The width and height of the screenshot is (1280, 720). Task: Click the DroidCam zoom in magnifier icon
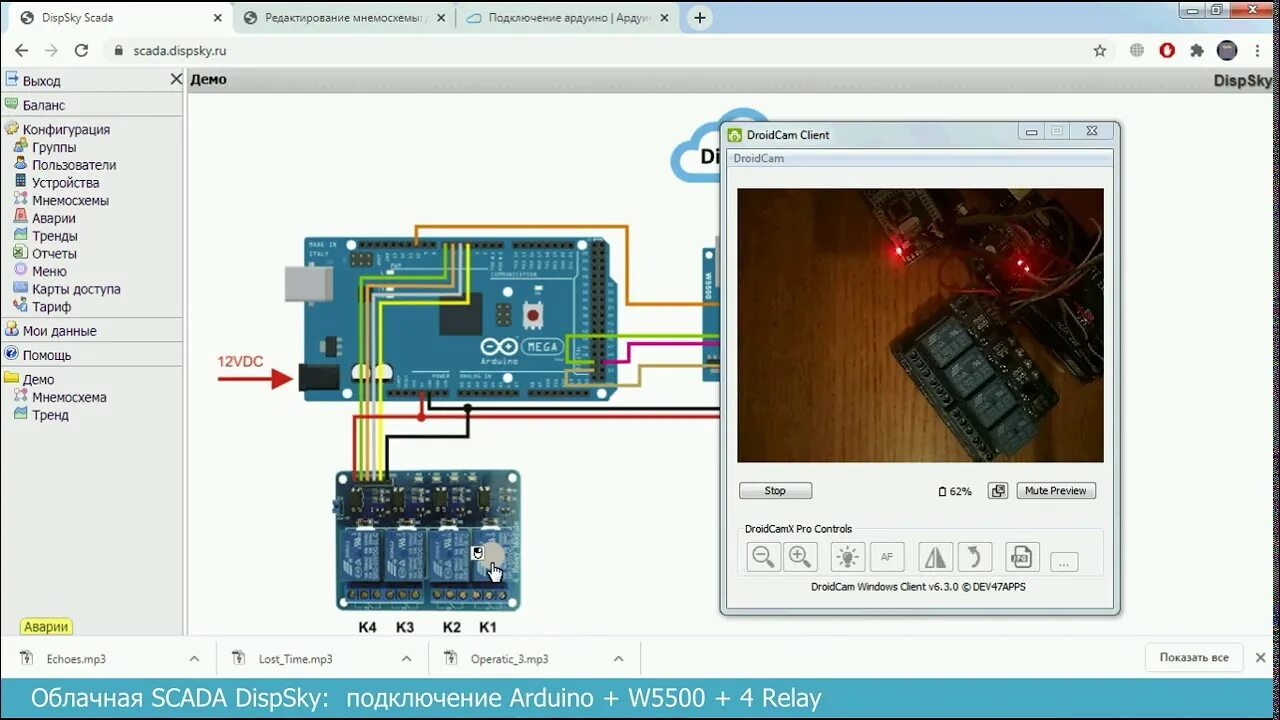coord(800,557)
